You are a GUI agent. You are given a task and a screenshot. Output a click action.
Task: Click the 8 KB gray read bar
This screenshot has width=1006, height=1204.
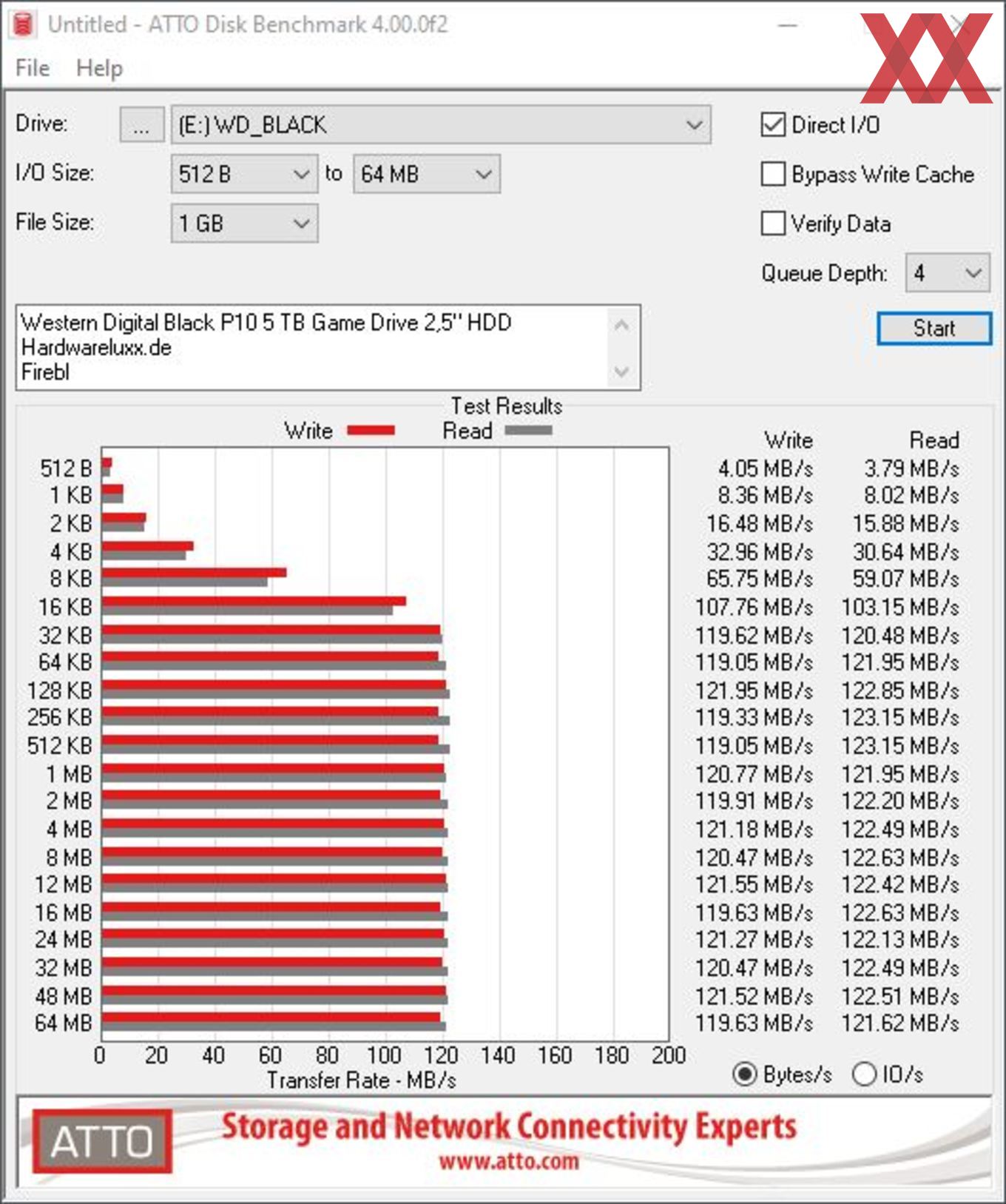185,582
